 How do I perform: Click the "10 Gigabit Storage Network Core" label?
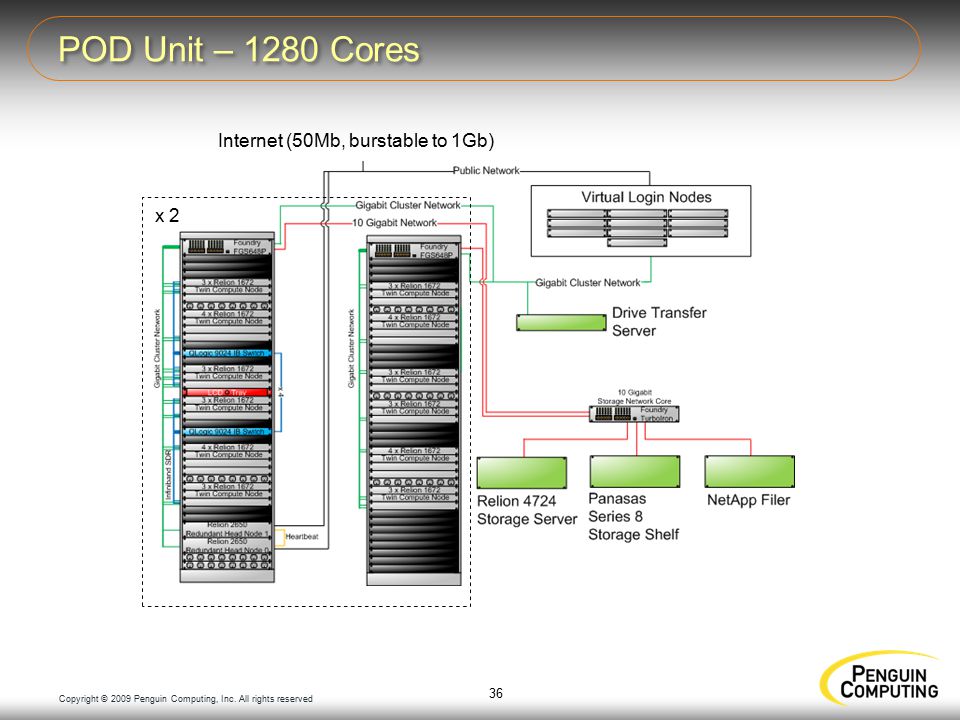click(x=634, y=397)
